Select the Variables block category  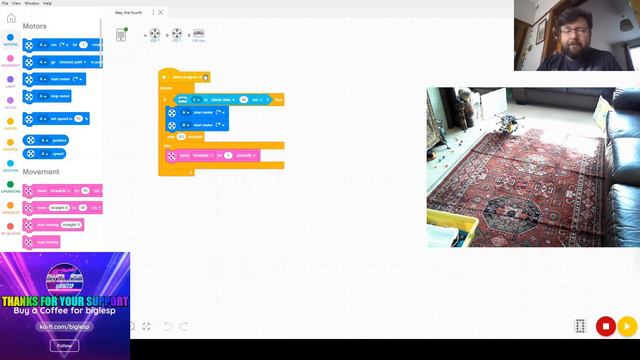coord(11,208)
